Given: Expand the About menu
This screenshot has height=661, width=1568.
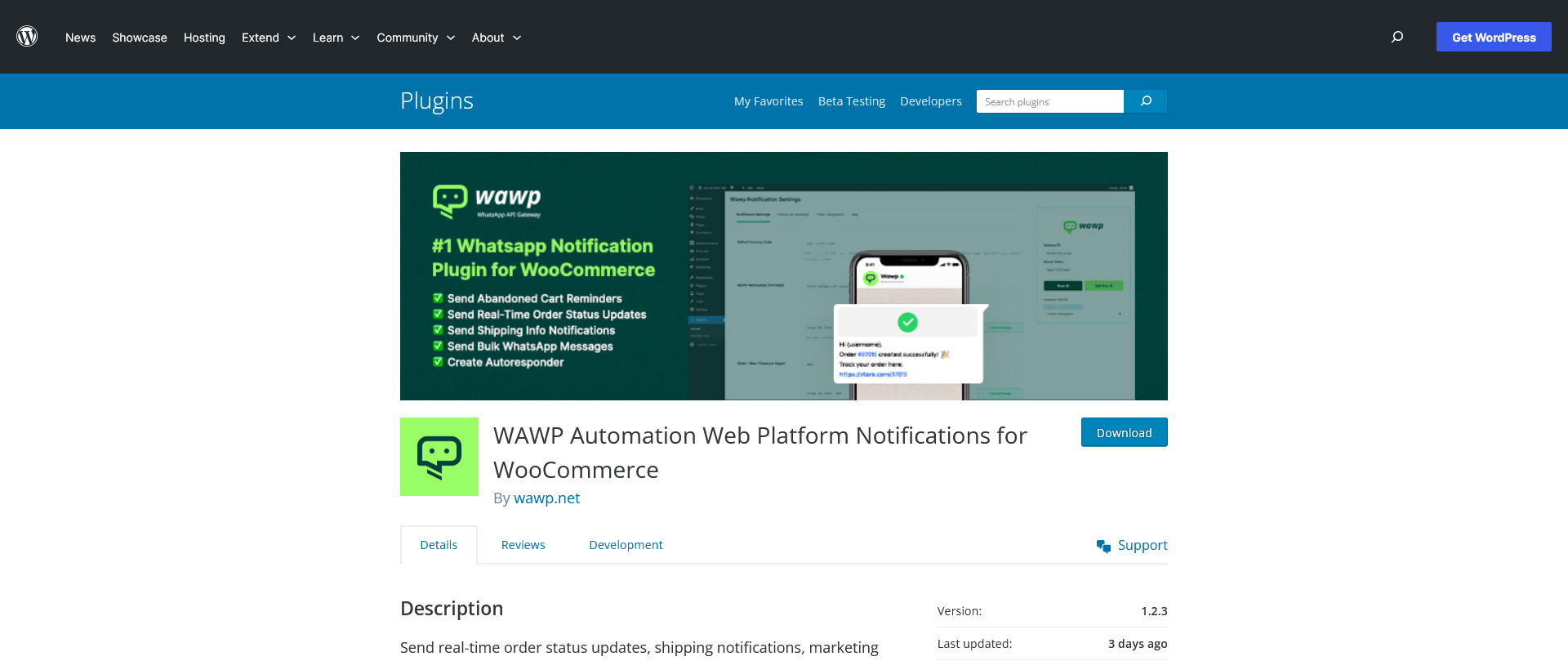Looking at the screenshot, I should [496, 38].
